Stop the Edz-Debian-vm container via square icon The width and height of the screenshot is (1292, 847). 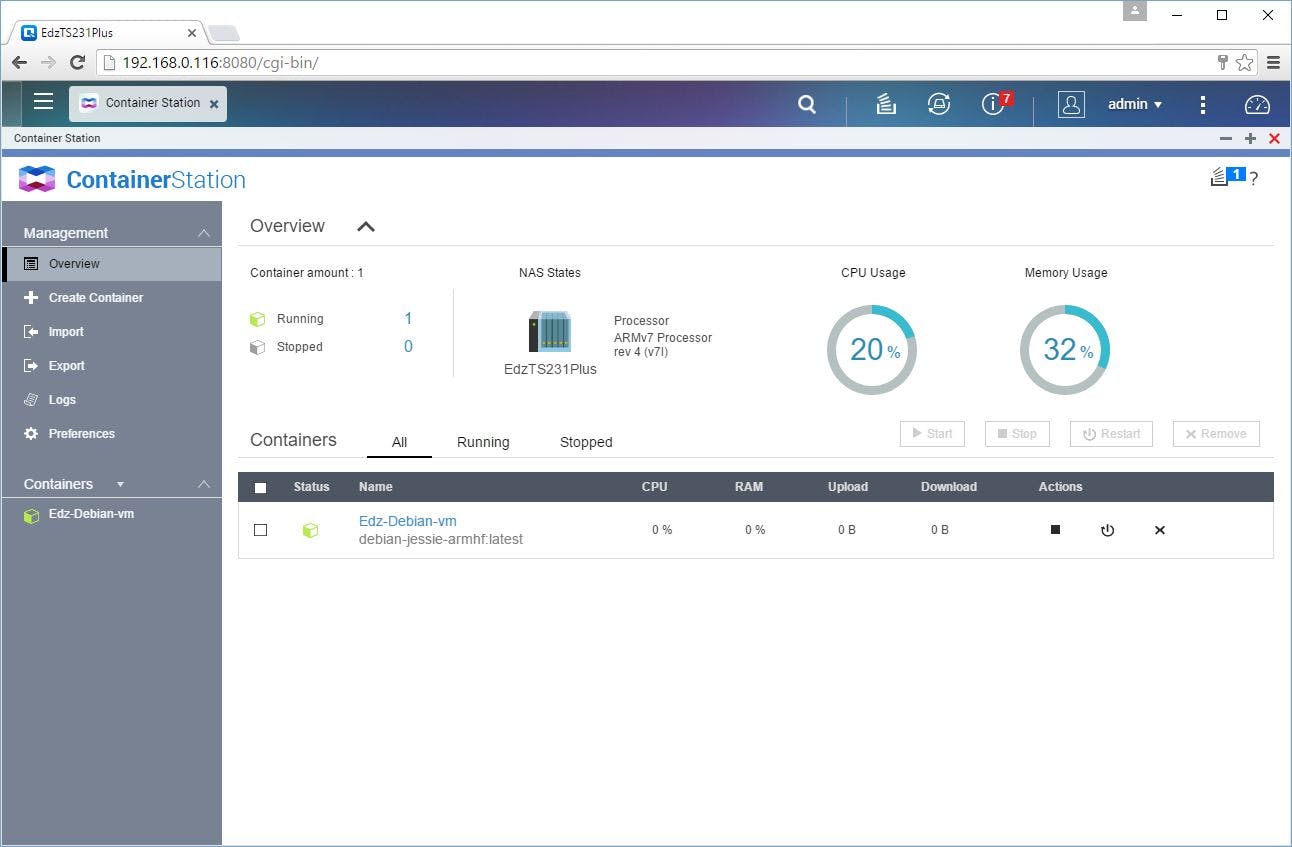tap(1055, 530)
